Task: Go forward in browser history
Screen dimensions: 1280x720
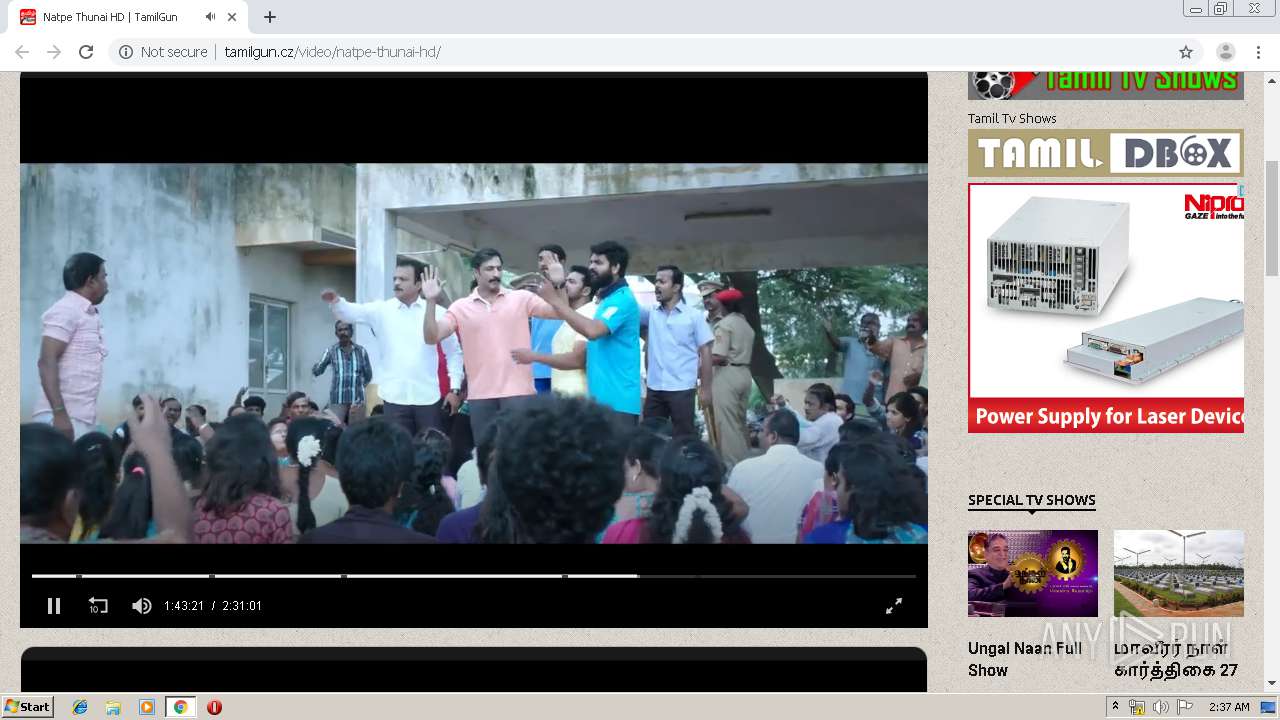Action: [x=54, y=52]
